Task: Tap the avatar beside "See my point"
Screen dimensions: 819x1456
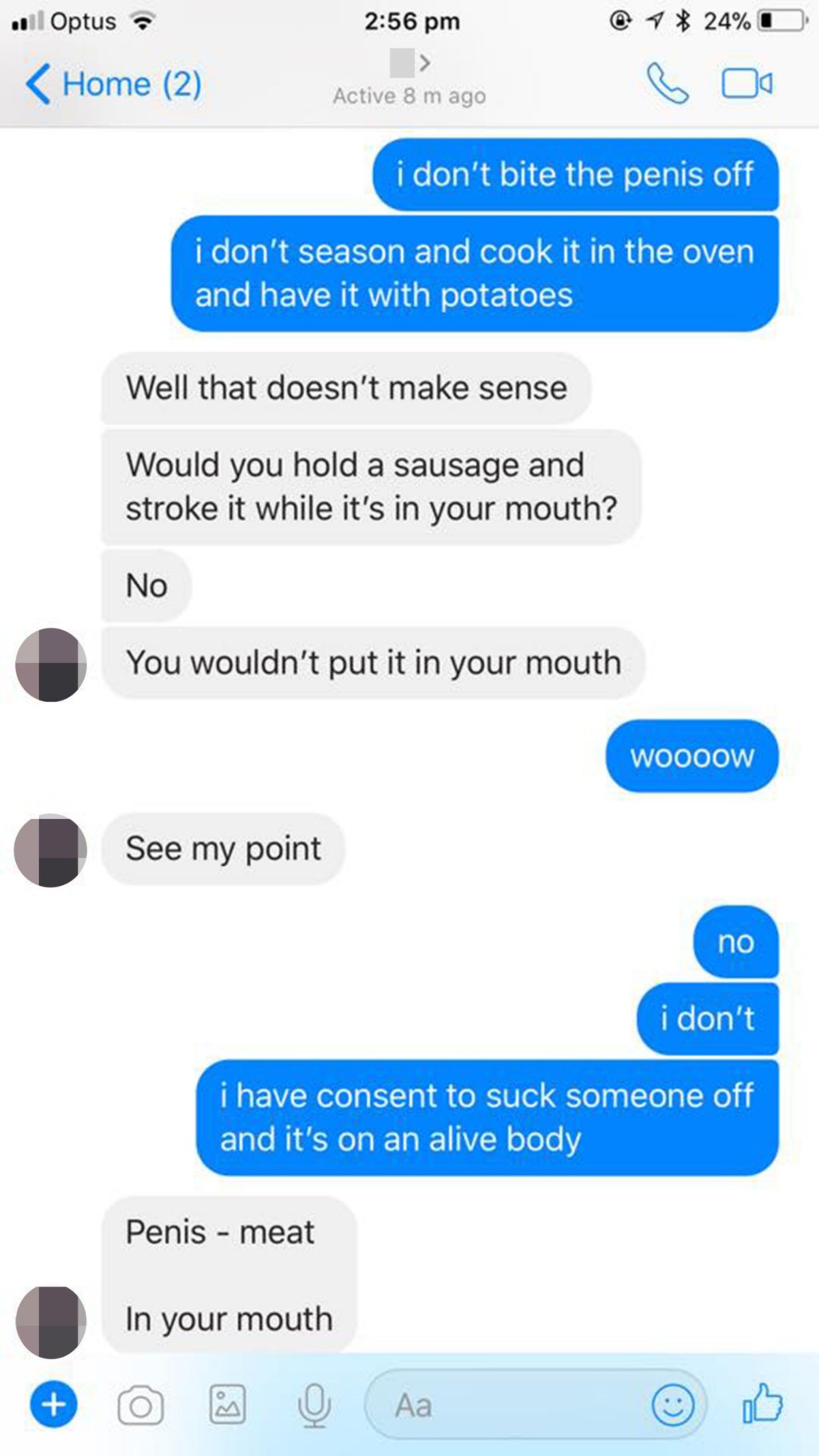Action: (x=50, y=850)
